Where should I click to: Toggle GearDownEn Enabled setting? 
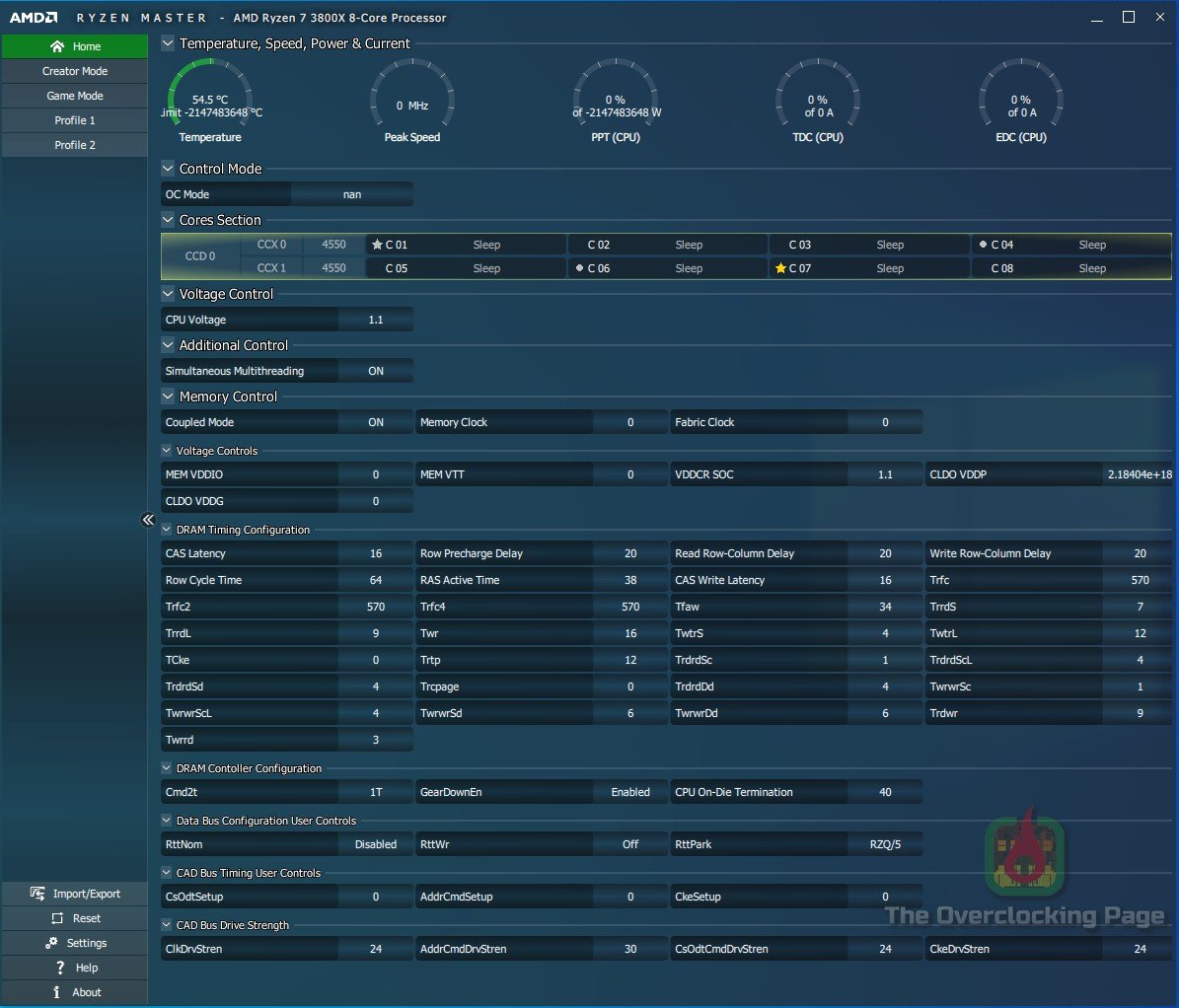pyautogui.click(x=629, y=792)
